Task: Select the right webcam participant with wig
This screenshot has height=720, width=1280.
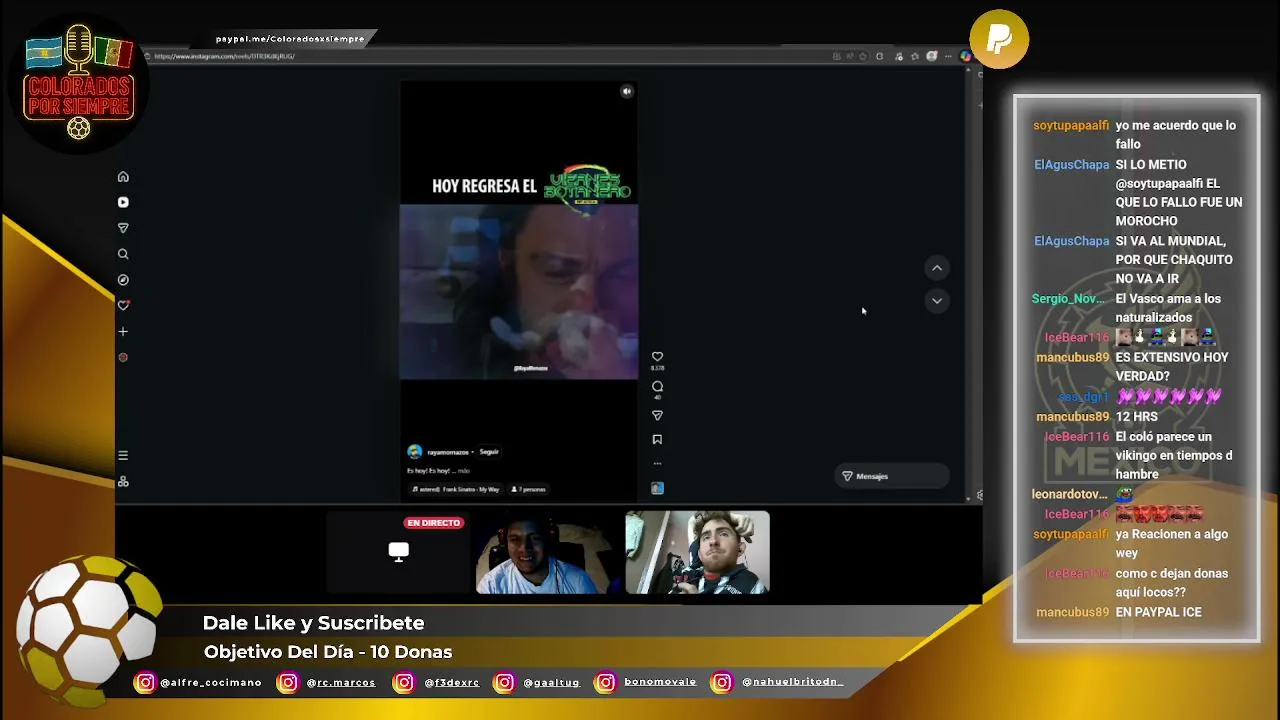Action: 697,553
